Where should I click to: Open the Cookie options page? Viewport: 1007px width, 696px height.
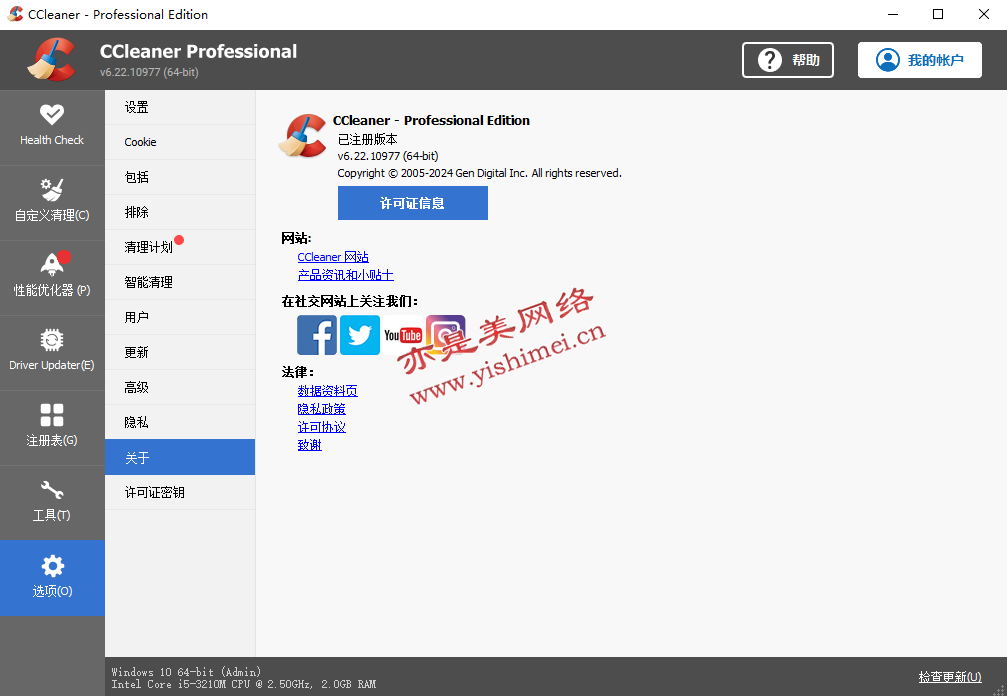click(180, 142)
